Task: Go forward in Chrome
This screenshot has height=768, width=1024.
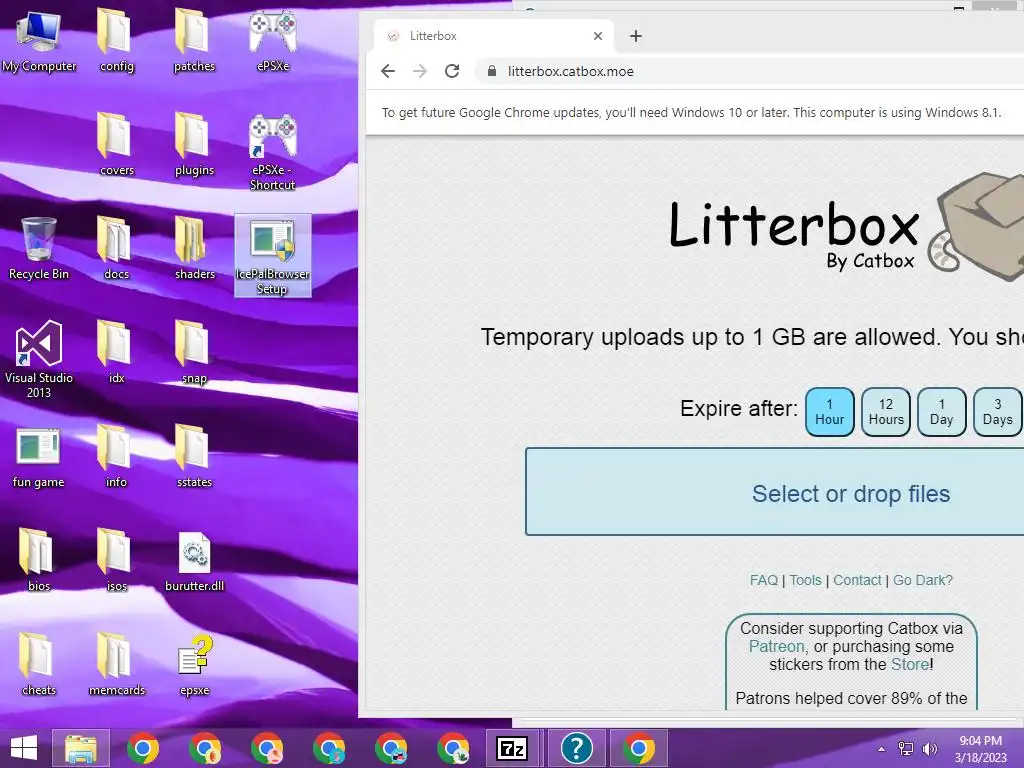Action: [x=420, y=71]
